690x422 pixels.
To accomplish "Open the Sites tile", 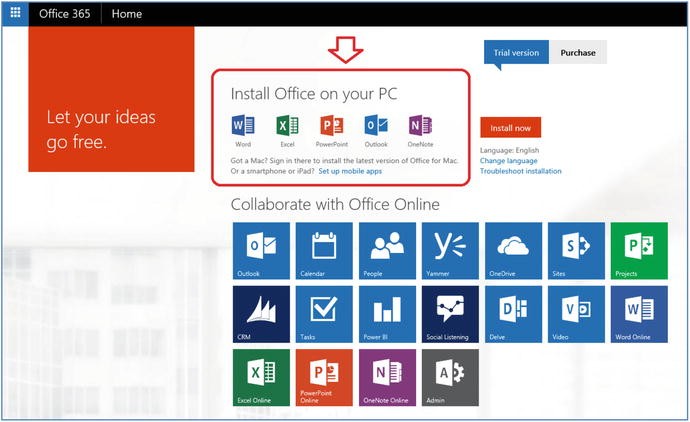I will 576,251.
